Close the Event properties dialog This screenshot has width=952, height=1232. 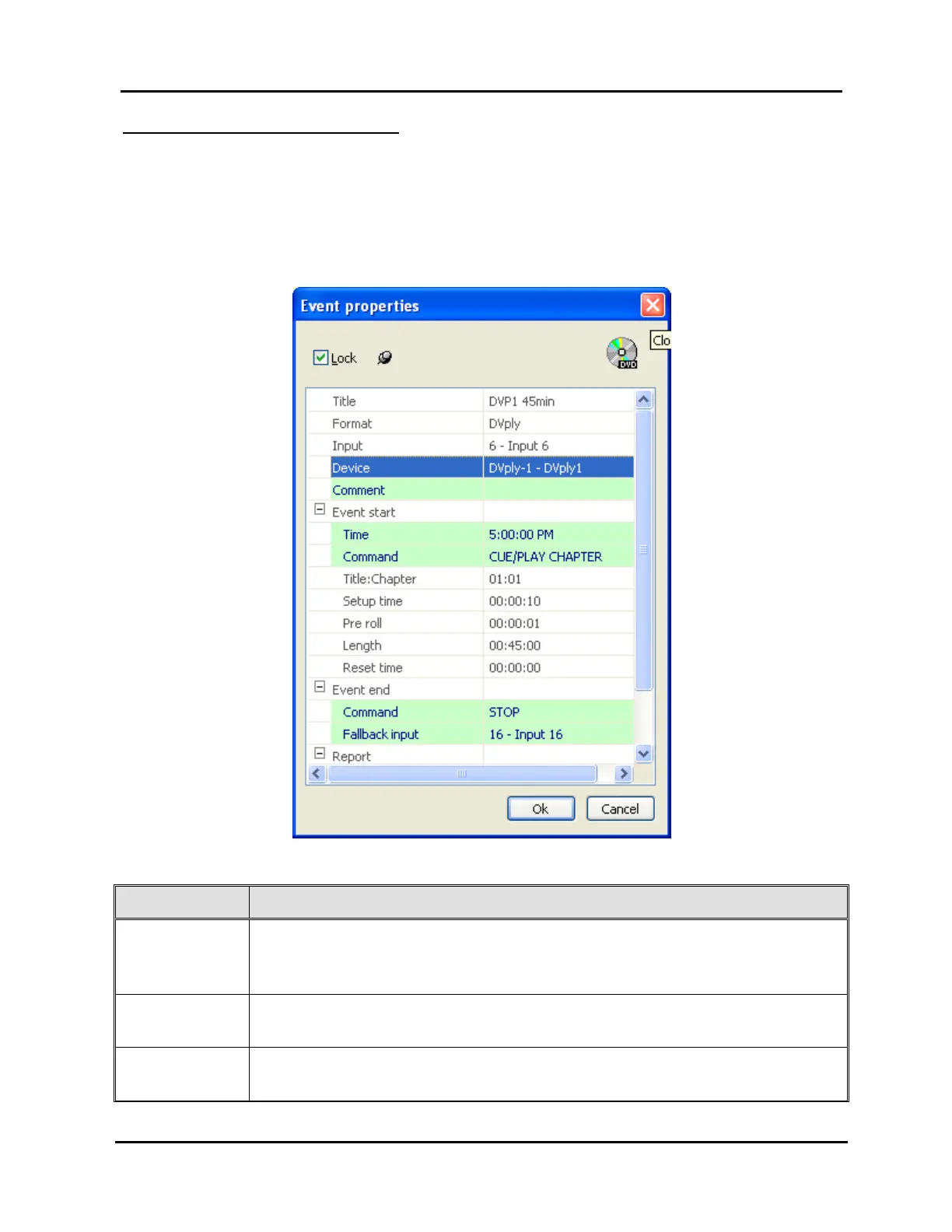click(653, 305)
